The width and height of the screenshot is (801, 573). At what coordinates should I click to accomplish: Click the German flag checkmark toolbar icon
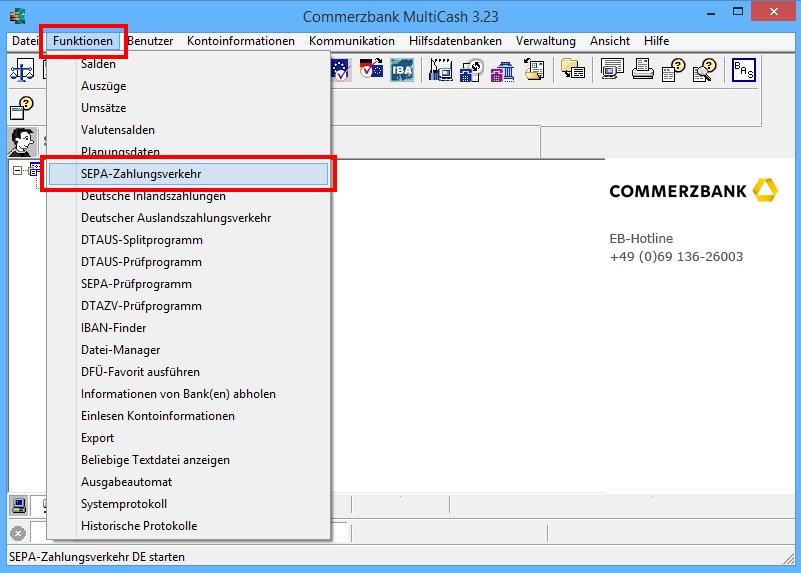tap(371, 68)
